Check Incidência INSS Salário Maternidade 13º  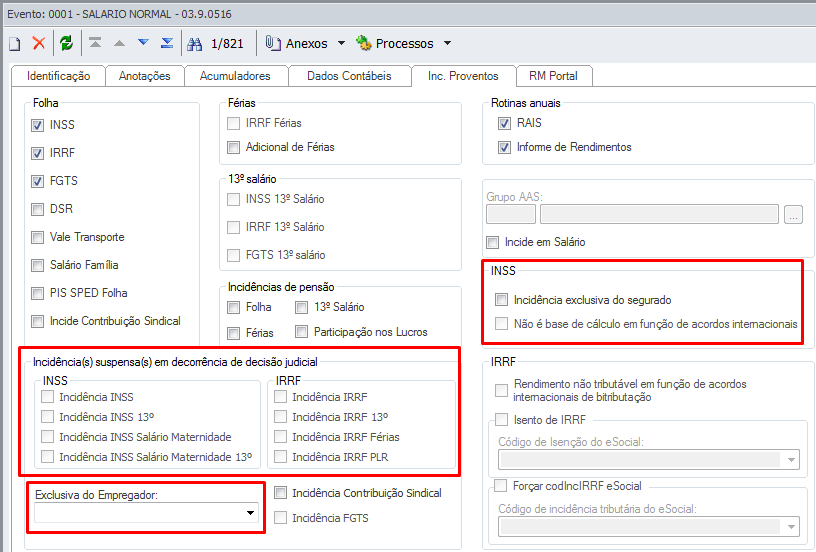47,457
